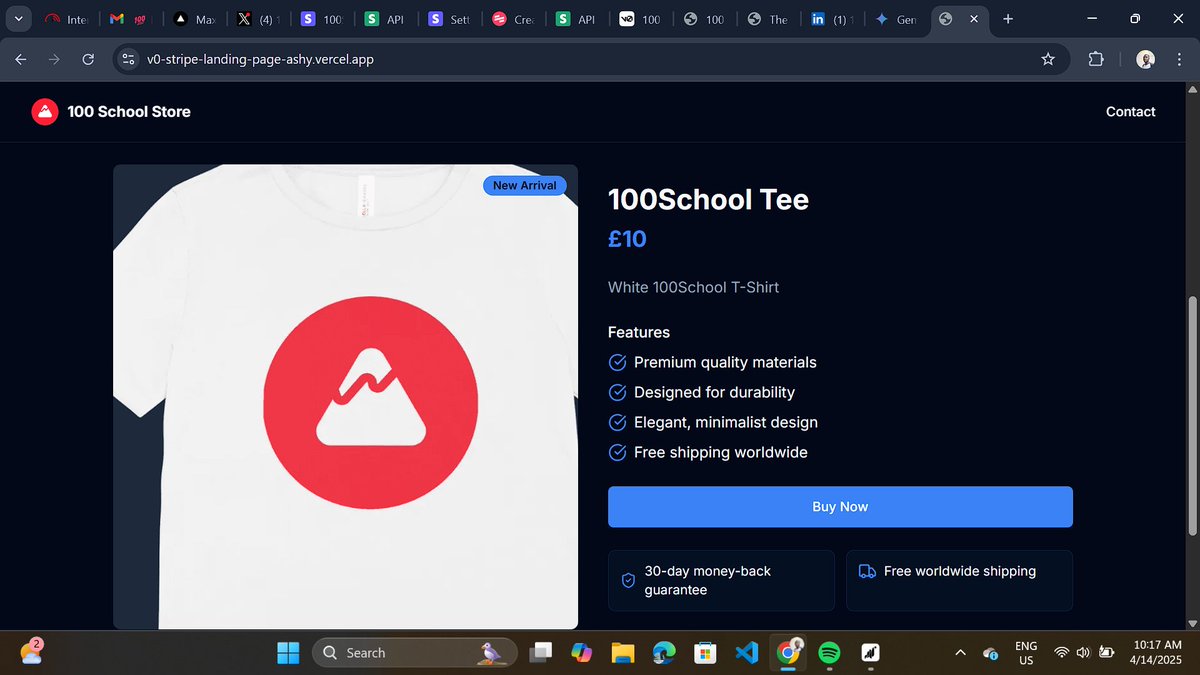Click the check icon next to Free shipping worldwide
The image size is (1200, 675).
pos(618,452)
